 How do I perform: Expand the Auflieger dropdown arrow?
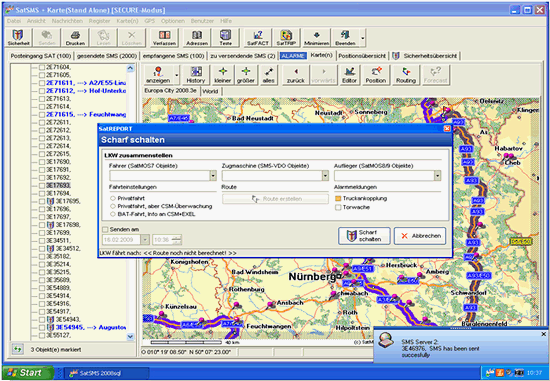[437, 175]
